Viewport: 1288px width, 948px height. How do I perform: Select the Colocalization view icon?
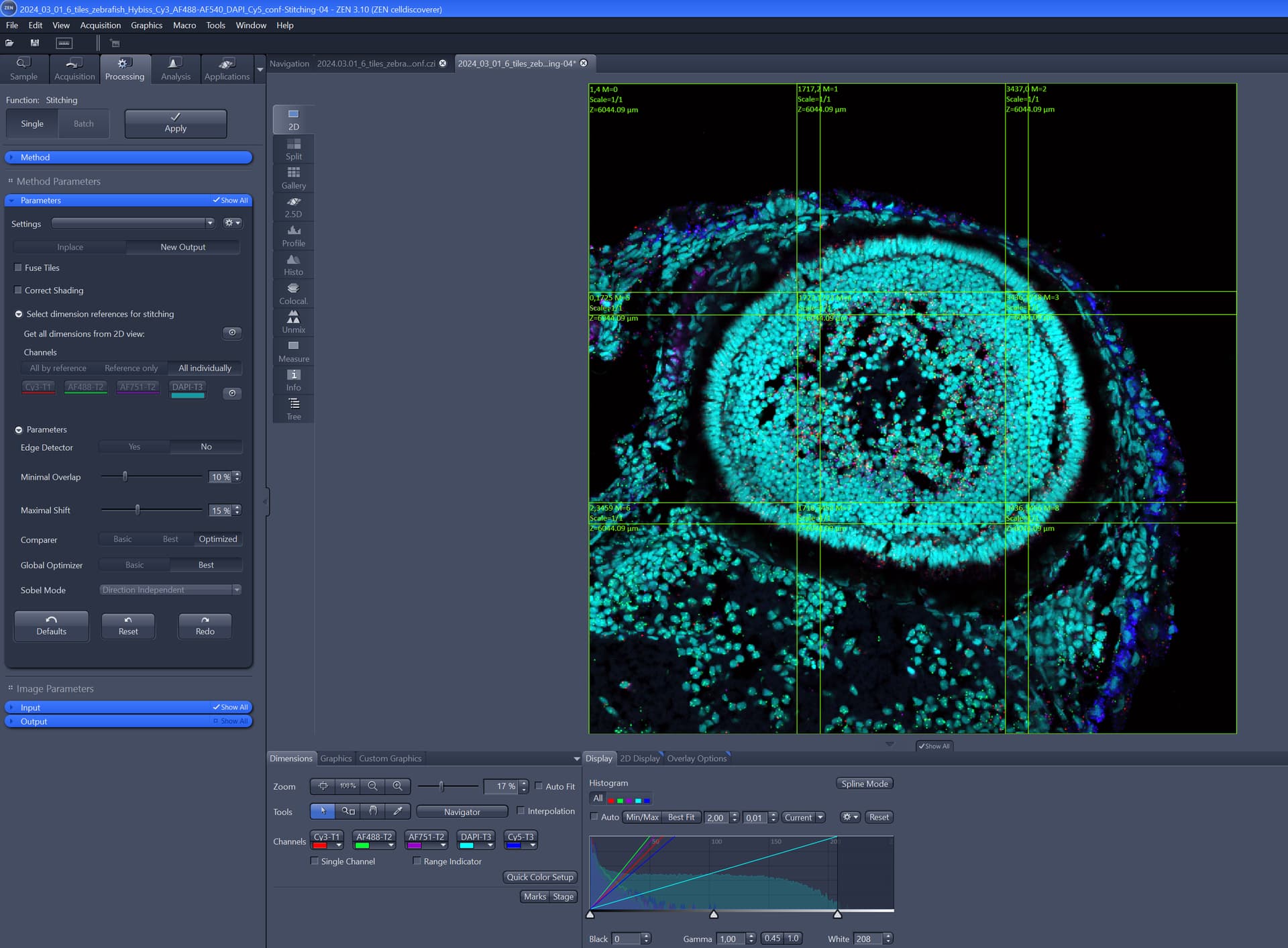(x=293, y=293)
